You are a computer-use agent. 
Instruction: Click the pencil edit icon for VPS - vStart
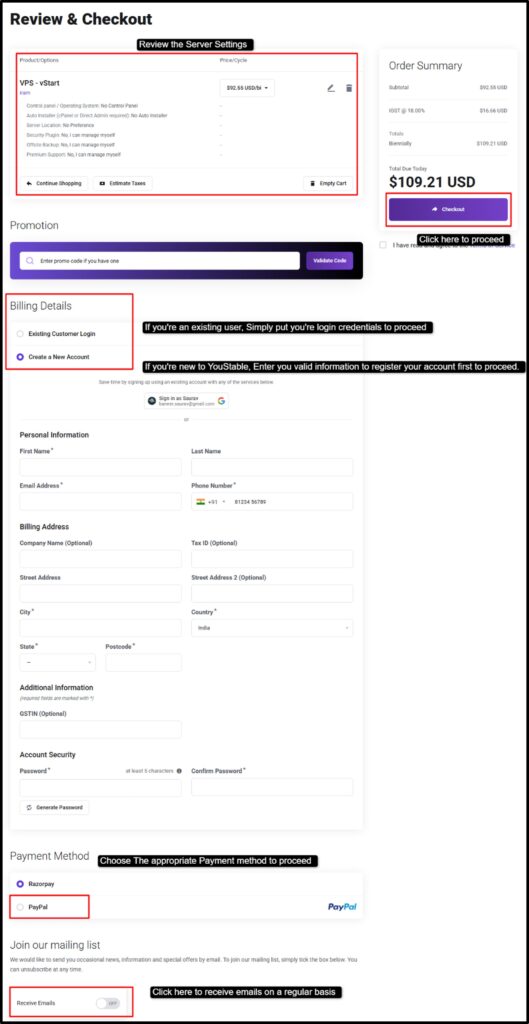pos(331,88)
